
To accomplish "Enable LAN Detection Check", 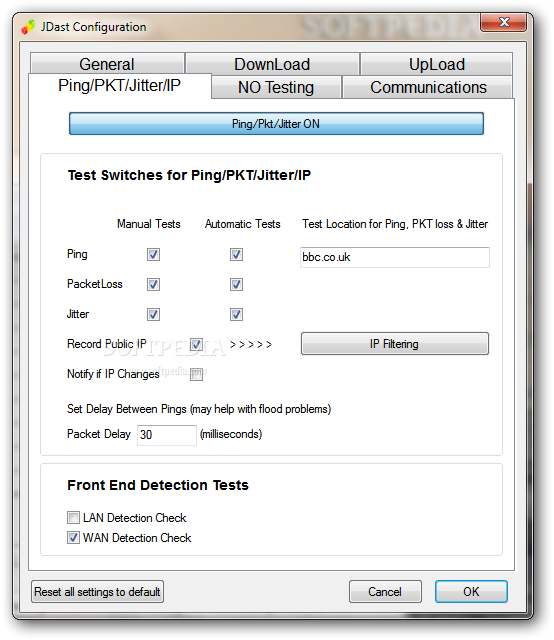I will [73, 518].
